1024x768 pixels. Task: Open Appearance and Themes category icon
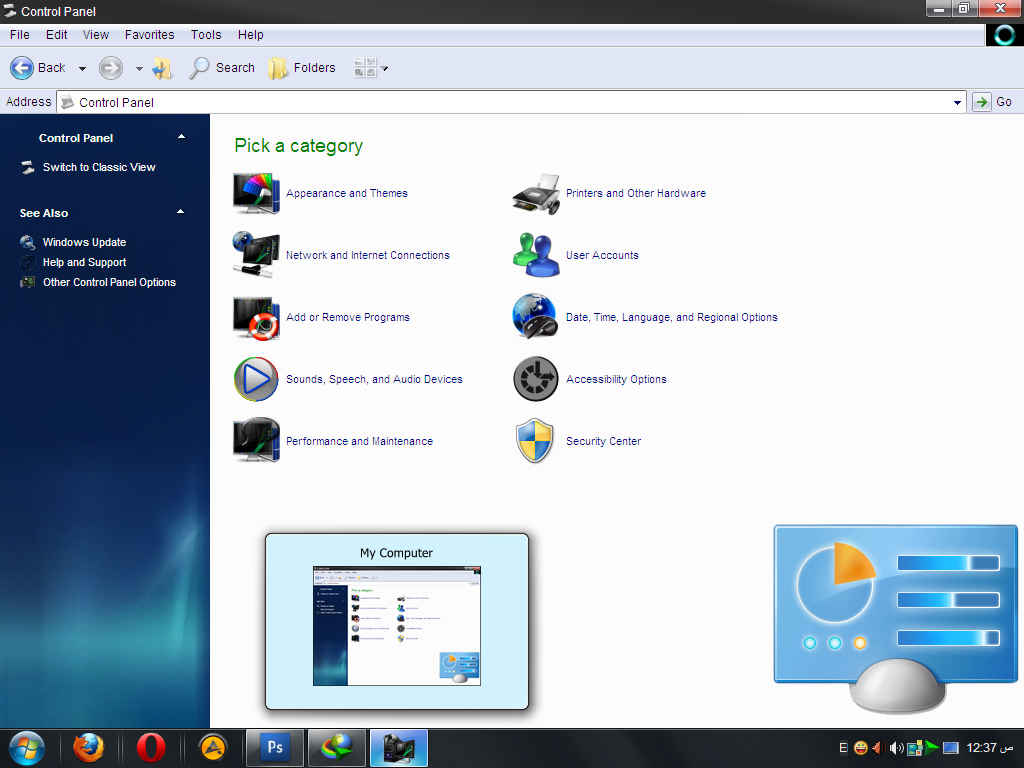(256, 193)
